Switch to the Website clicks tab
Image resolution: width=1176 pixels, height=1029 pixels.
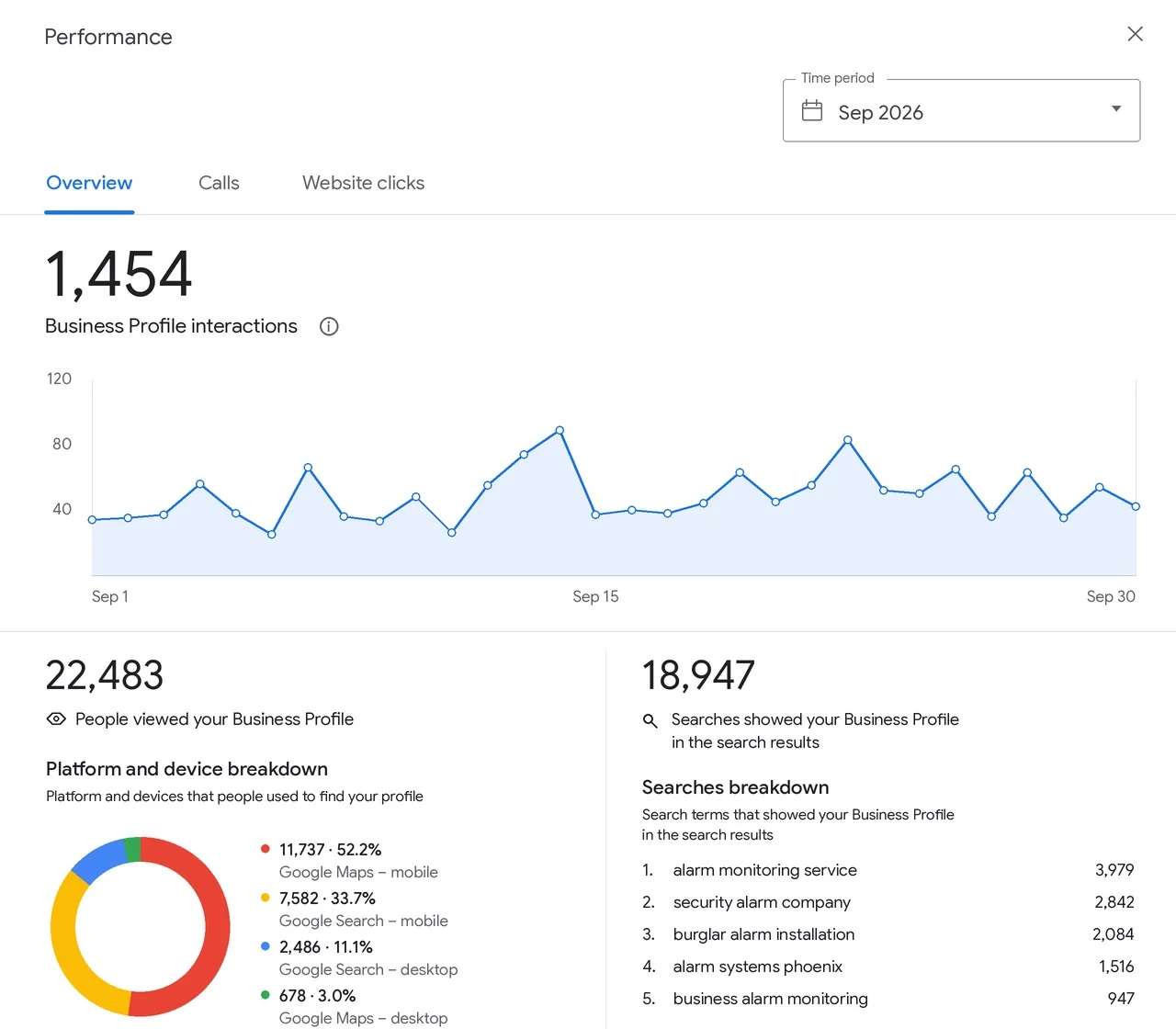364,183
